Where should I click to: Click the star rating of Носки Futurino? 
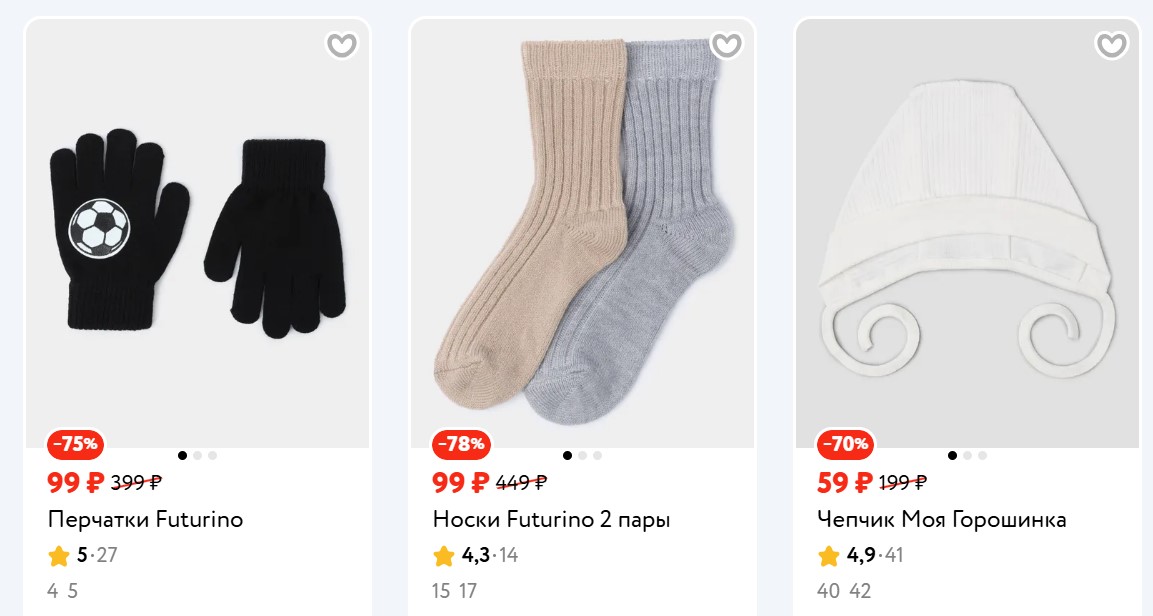[444, 555]
